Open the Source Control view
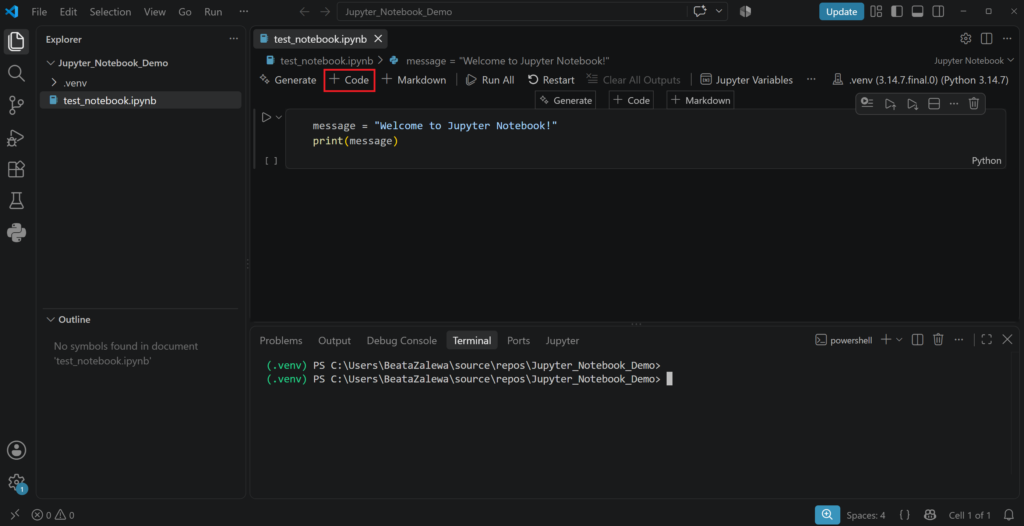 [x=16, y=105]
